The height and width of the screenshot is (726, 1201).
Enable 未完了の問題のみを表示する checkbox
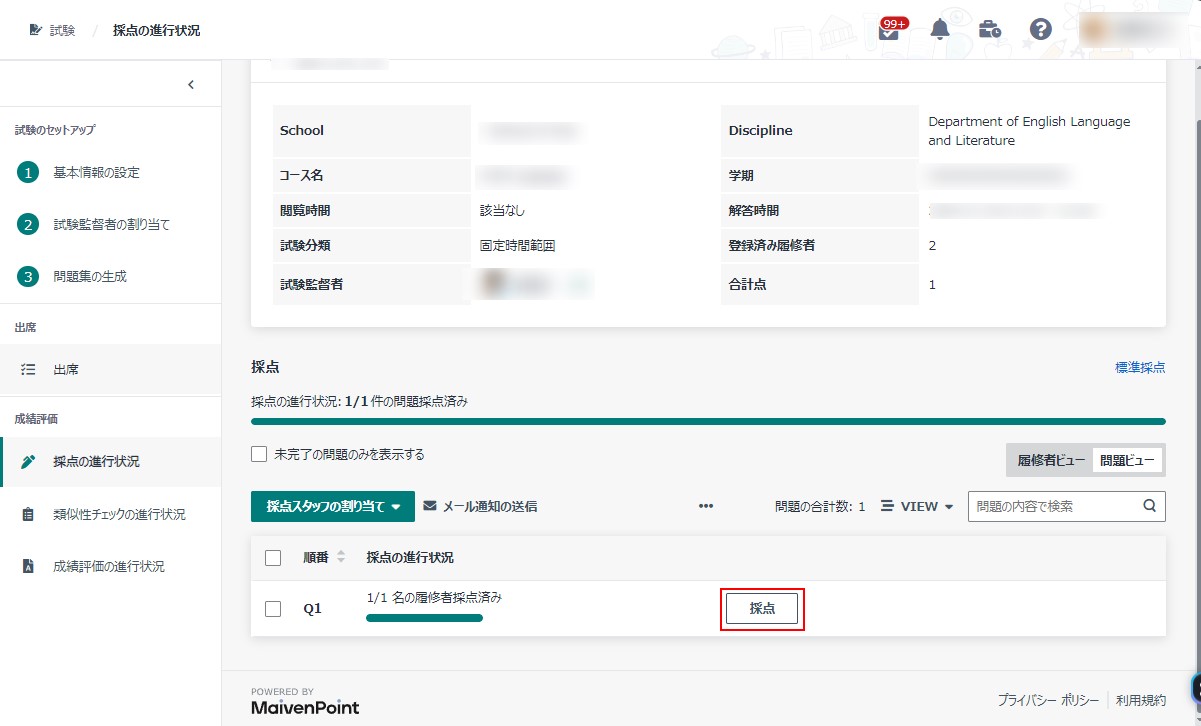click(259, 454)
